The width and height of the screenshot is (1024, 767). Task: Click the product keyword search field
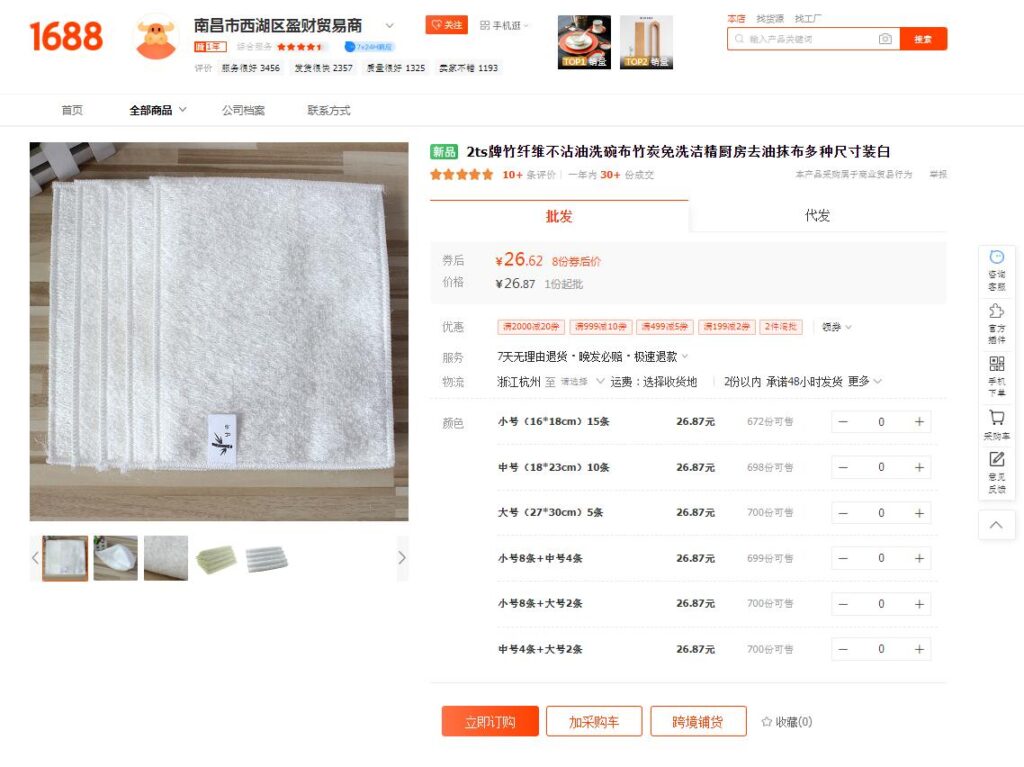coord(810,39)
